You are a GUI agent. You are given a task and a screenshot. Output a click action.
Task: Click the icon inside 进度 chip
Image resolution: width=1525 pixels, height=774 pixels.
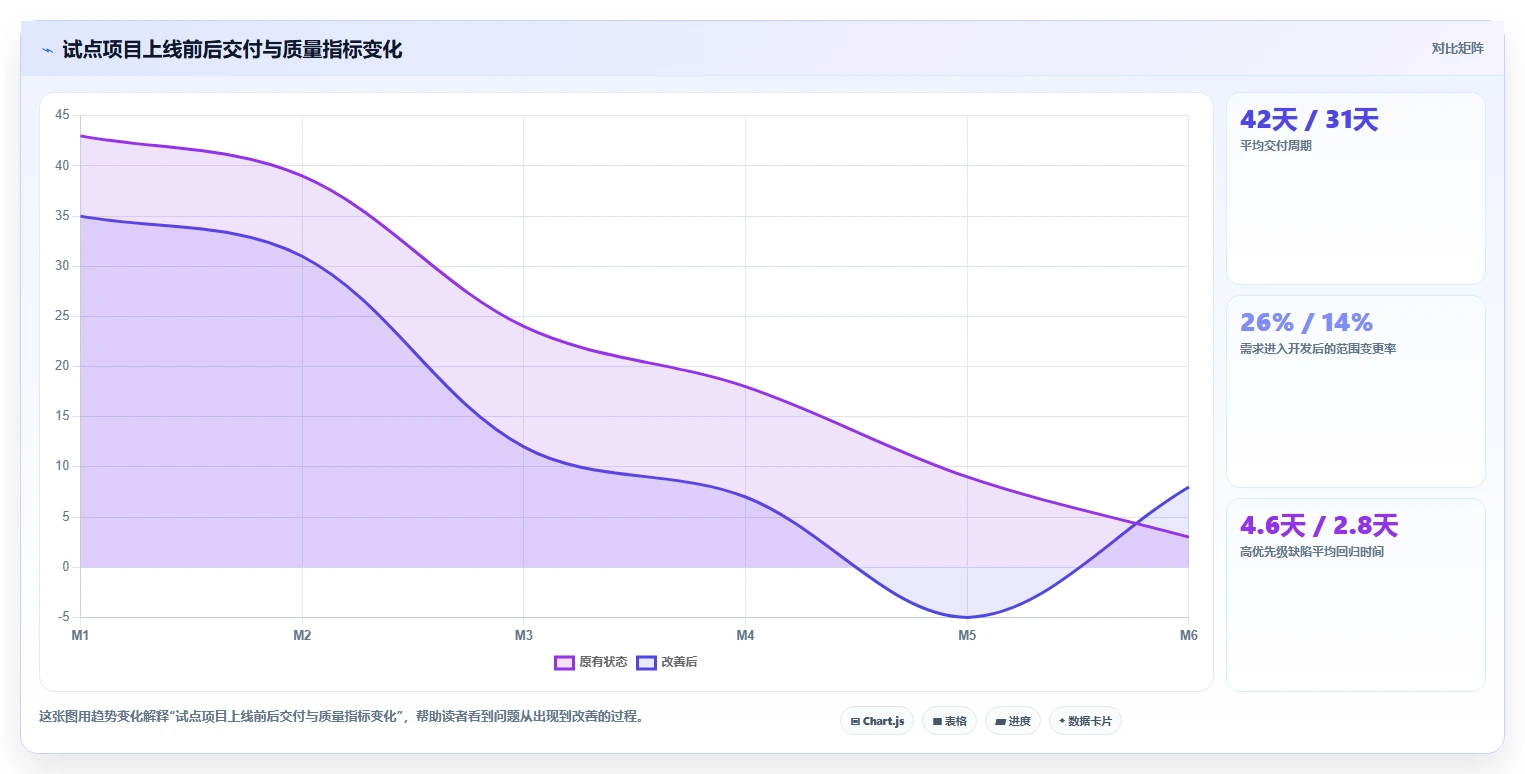click(x=1001, y=721)
